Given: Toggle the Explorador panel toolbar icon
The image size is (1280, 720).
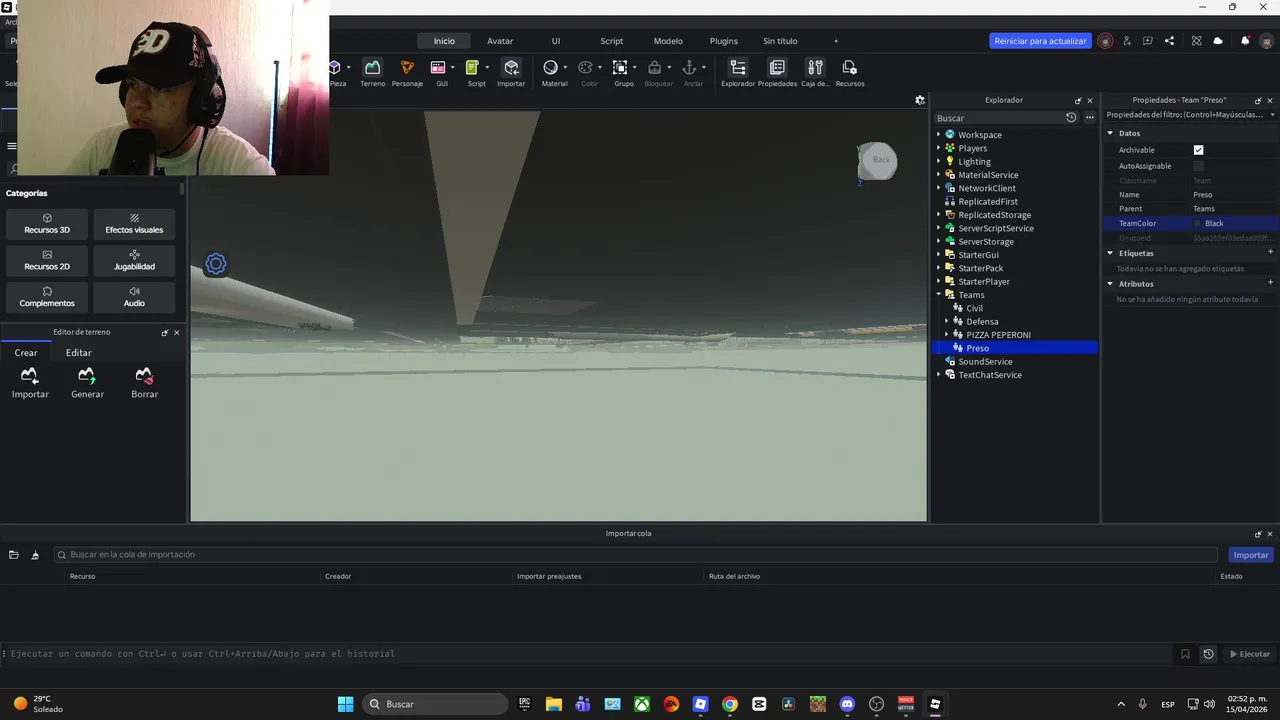Looking at the screenshot, I should (x=738, y=68).
